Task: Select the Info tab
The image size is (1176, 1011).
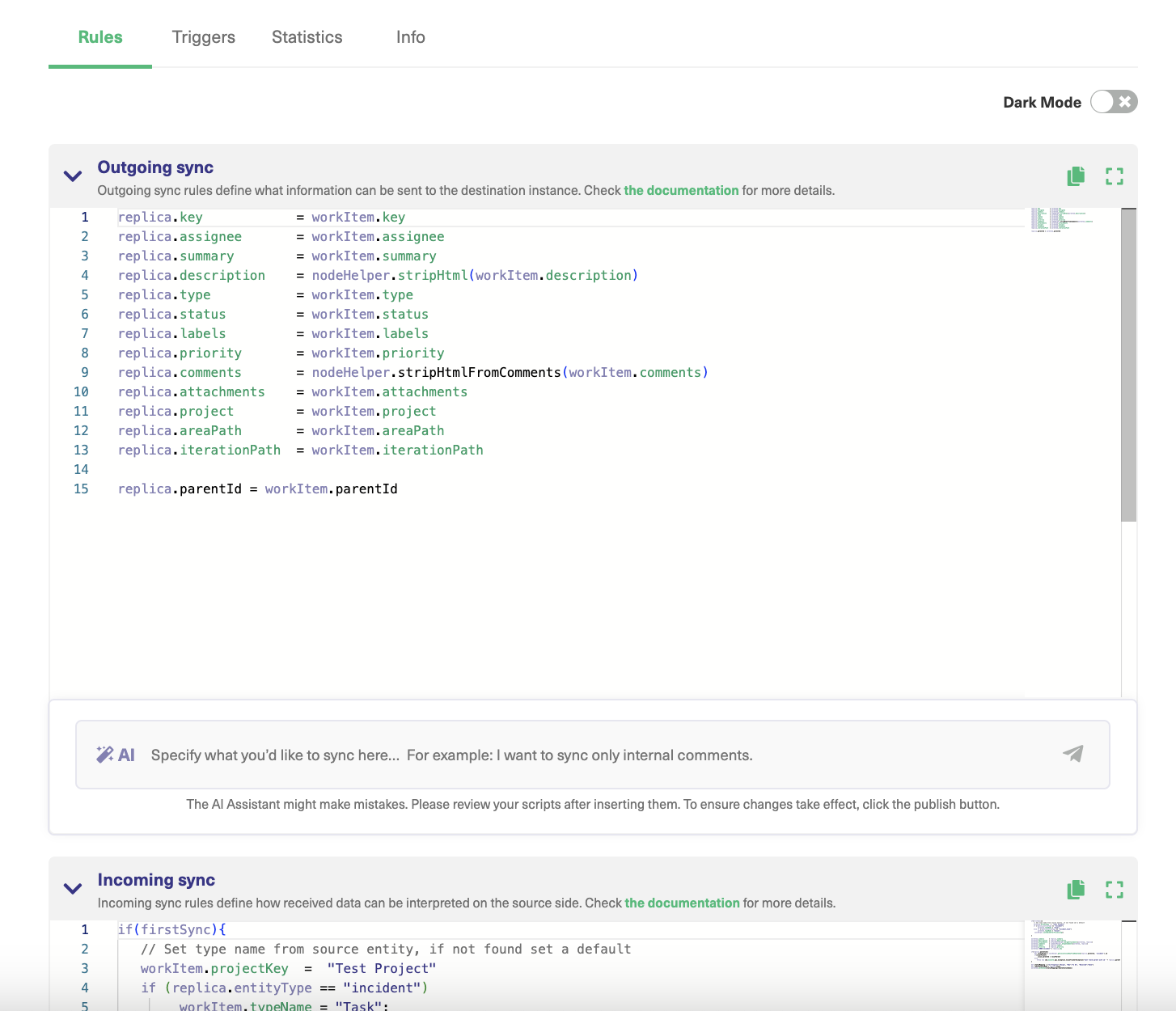Action: 410,37
